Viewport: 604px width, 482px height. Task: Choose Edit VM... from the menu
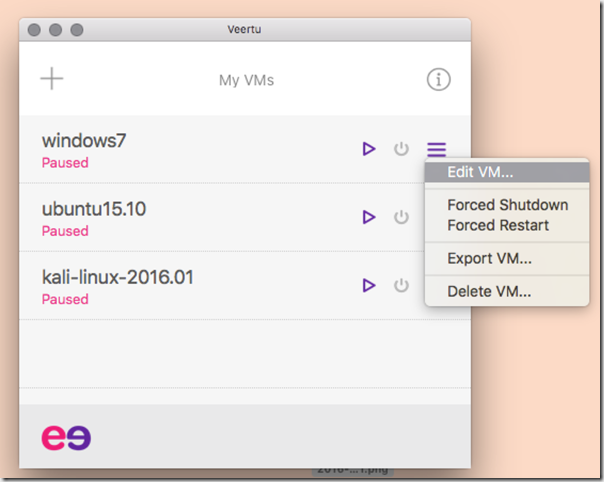coord(507,172)
